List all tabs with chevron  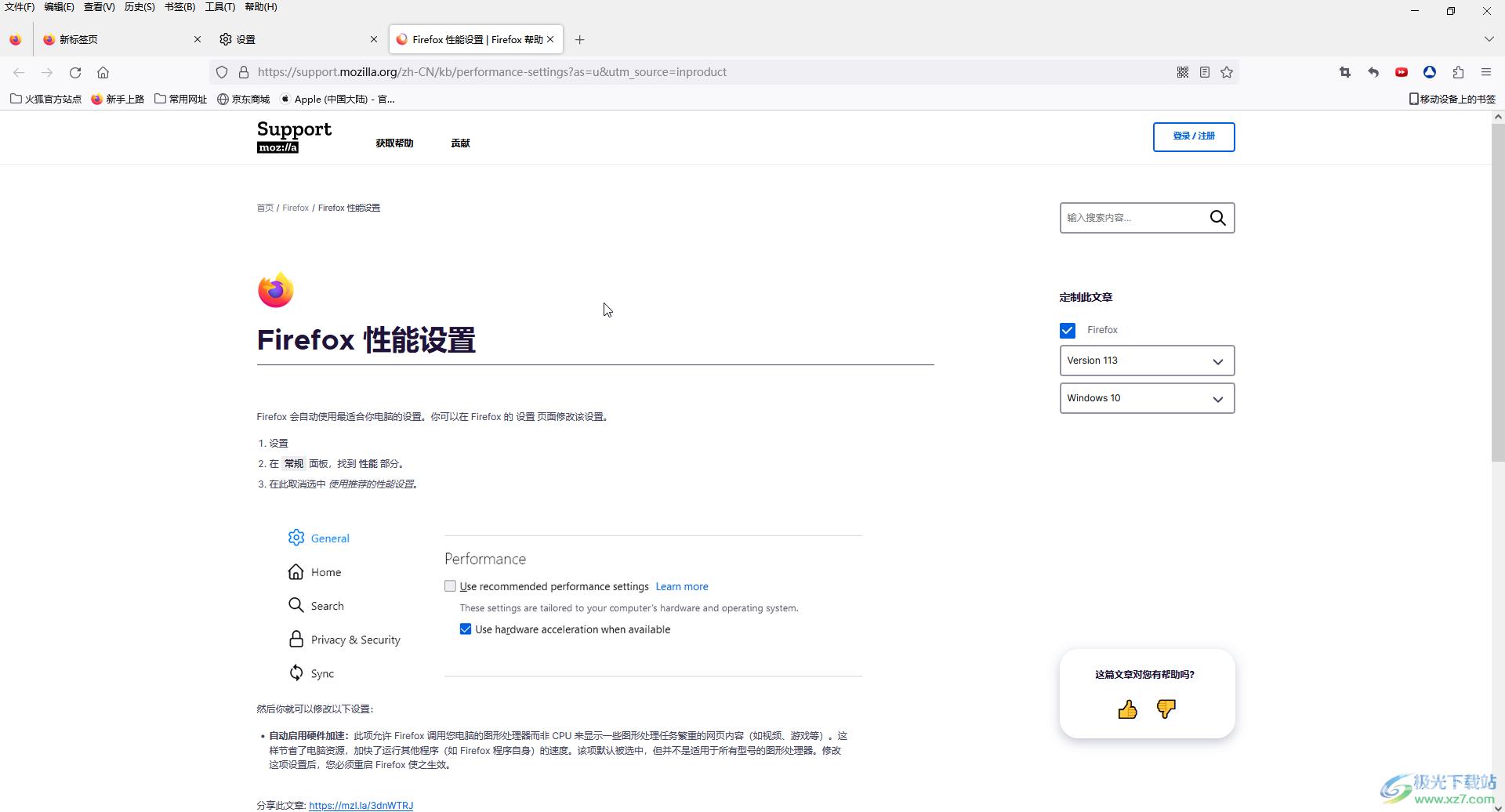[x=1489, y=39]
